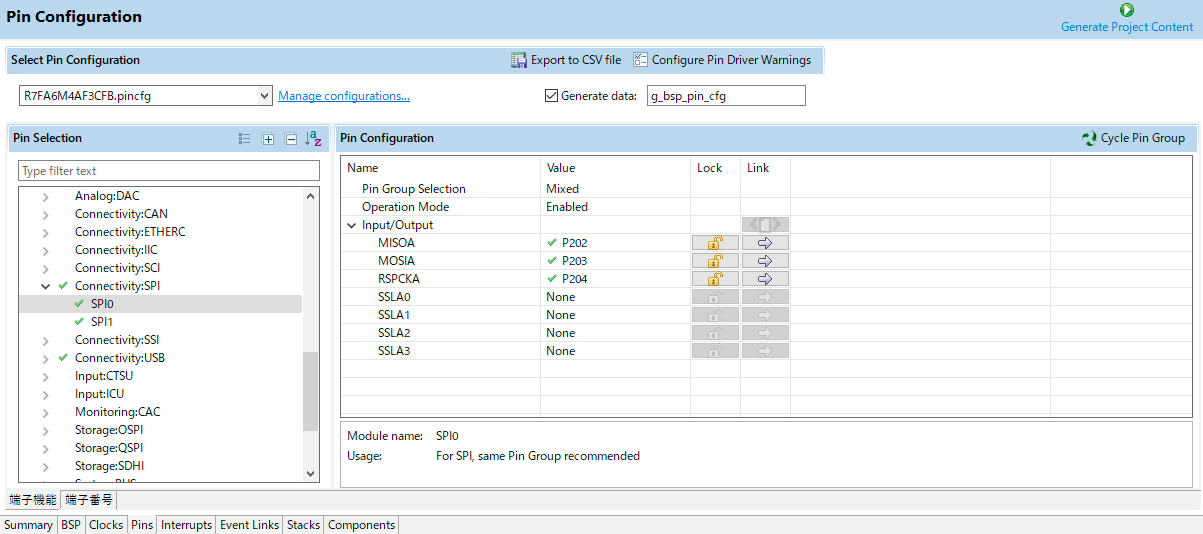This screenshot has width=1203, height=534.
Task: Click the Generate Project Content icon
Action: click(1127, 10)
